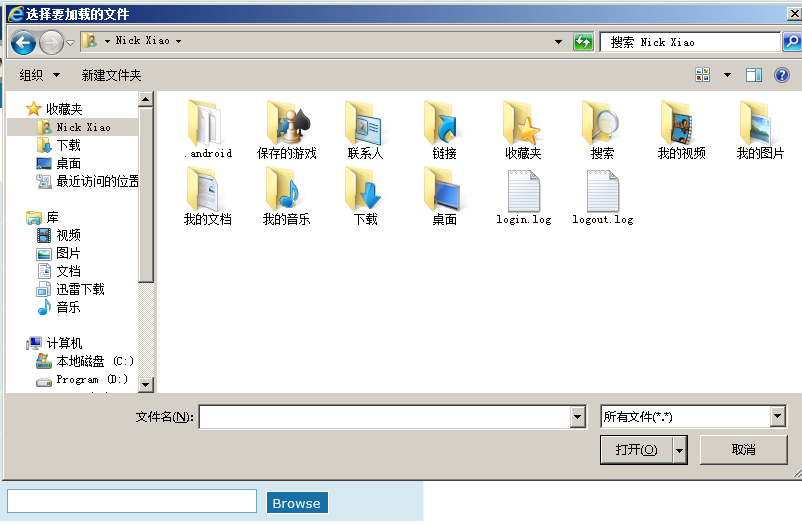802x524 pixels.
Task: Click 新建文件夹 in toolbar
Action: point(111,75)
